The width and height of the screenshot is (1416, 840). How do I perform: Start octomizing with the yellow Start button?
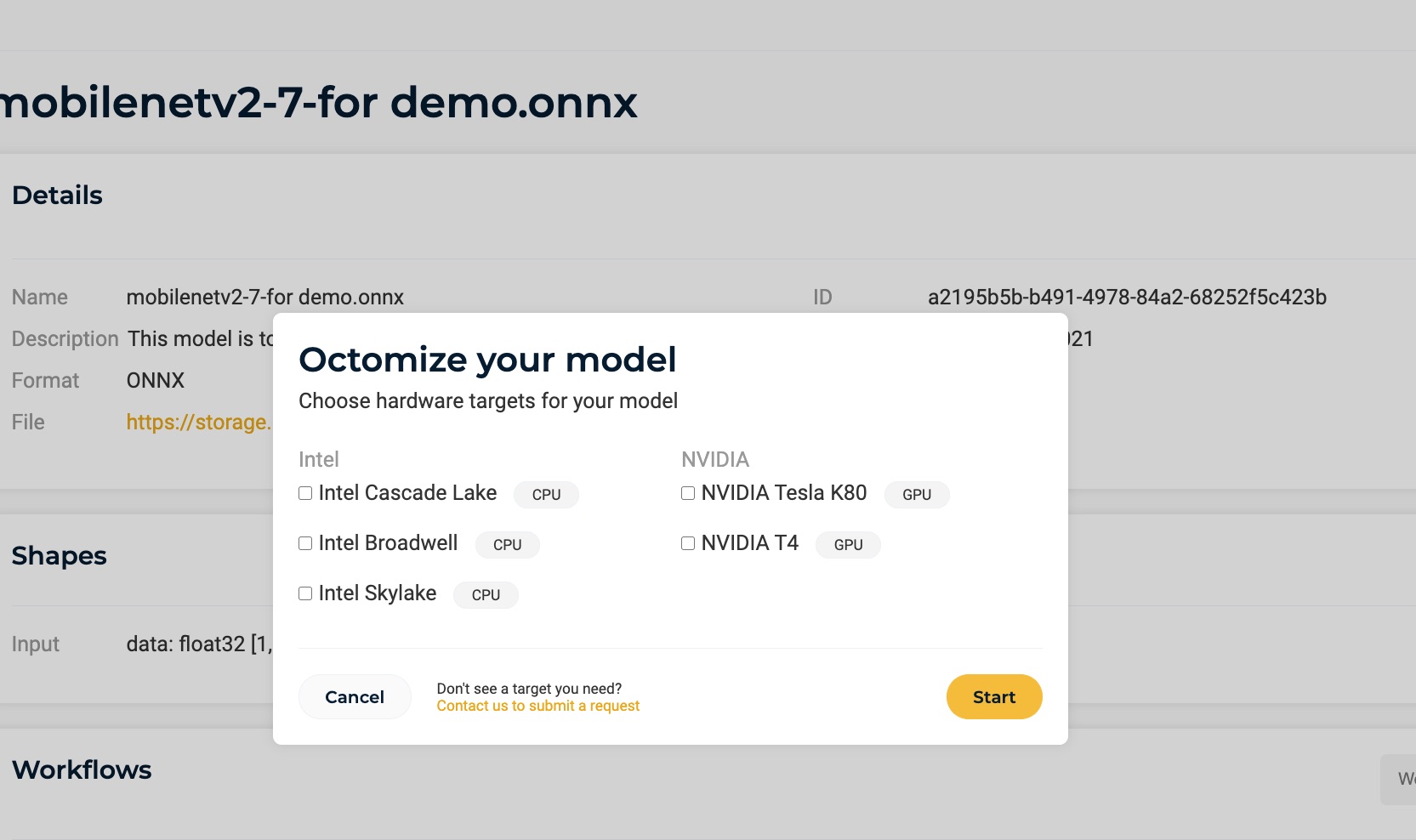994,697
